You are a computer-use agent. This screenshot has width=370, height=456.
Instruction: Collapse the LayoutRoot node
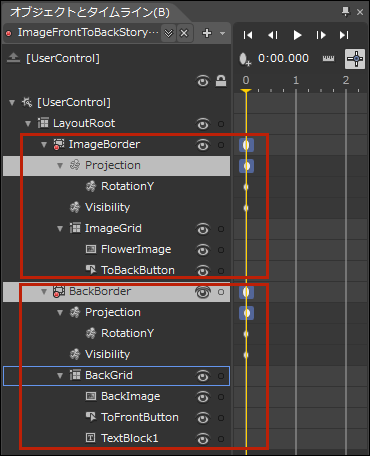click(x=28, y=124)
